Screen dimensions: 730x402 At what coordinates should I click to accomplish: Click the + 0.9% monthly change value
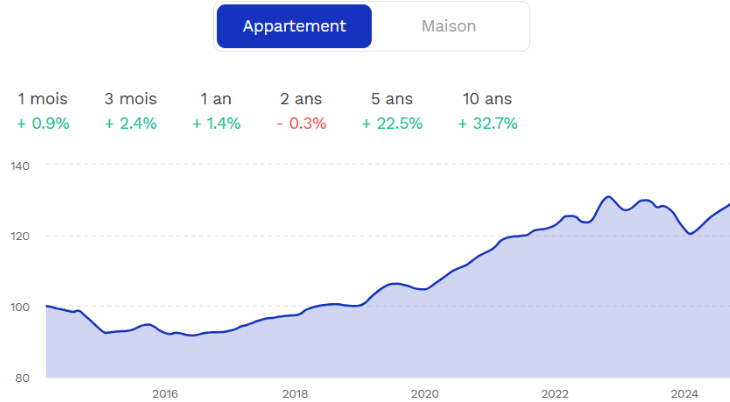(x=44, y=124)
